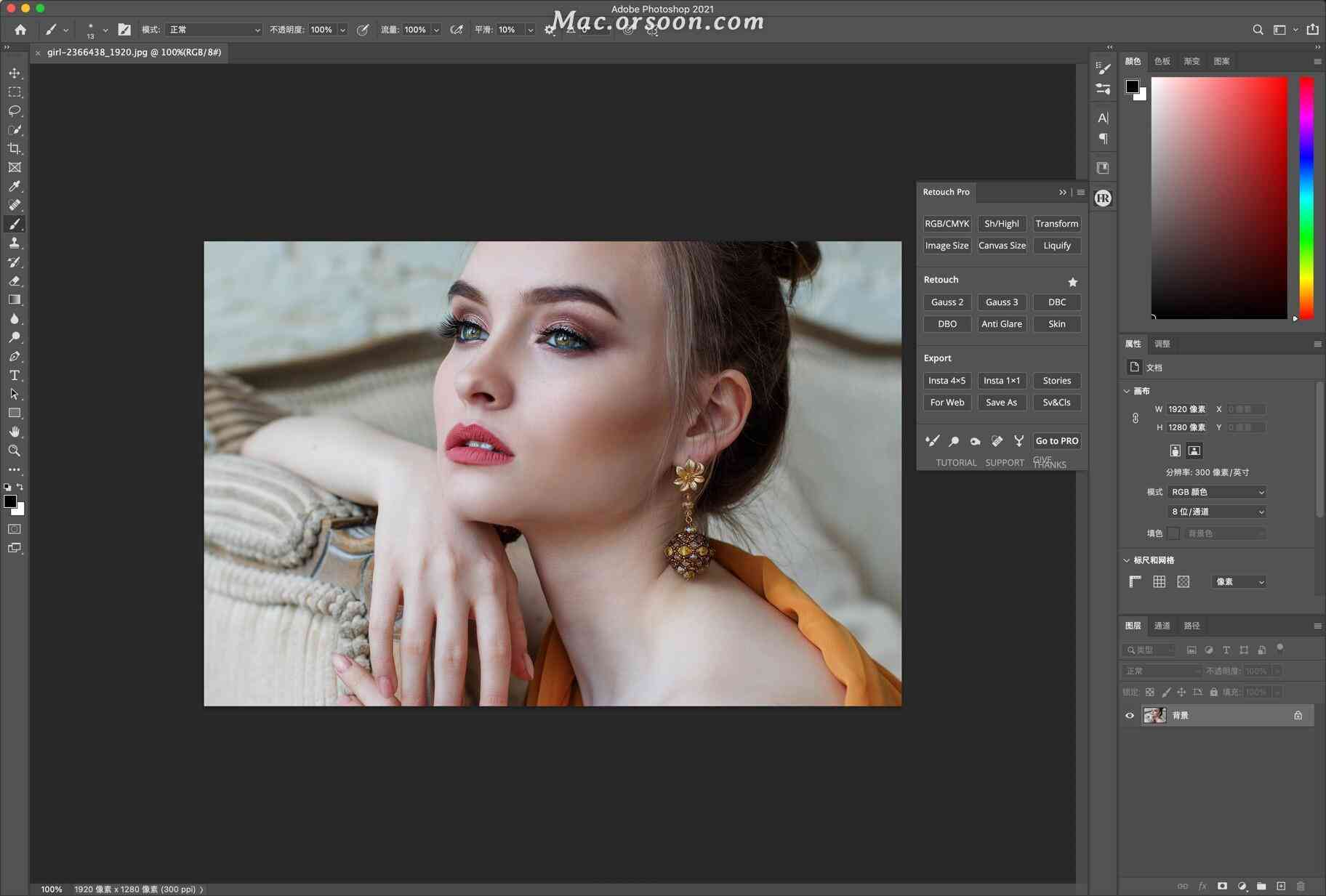The width and height of the screenshot is (1326, 896).
Task: Open the brush 模式 blend mode dropdown
Action: (214, 30)
